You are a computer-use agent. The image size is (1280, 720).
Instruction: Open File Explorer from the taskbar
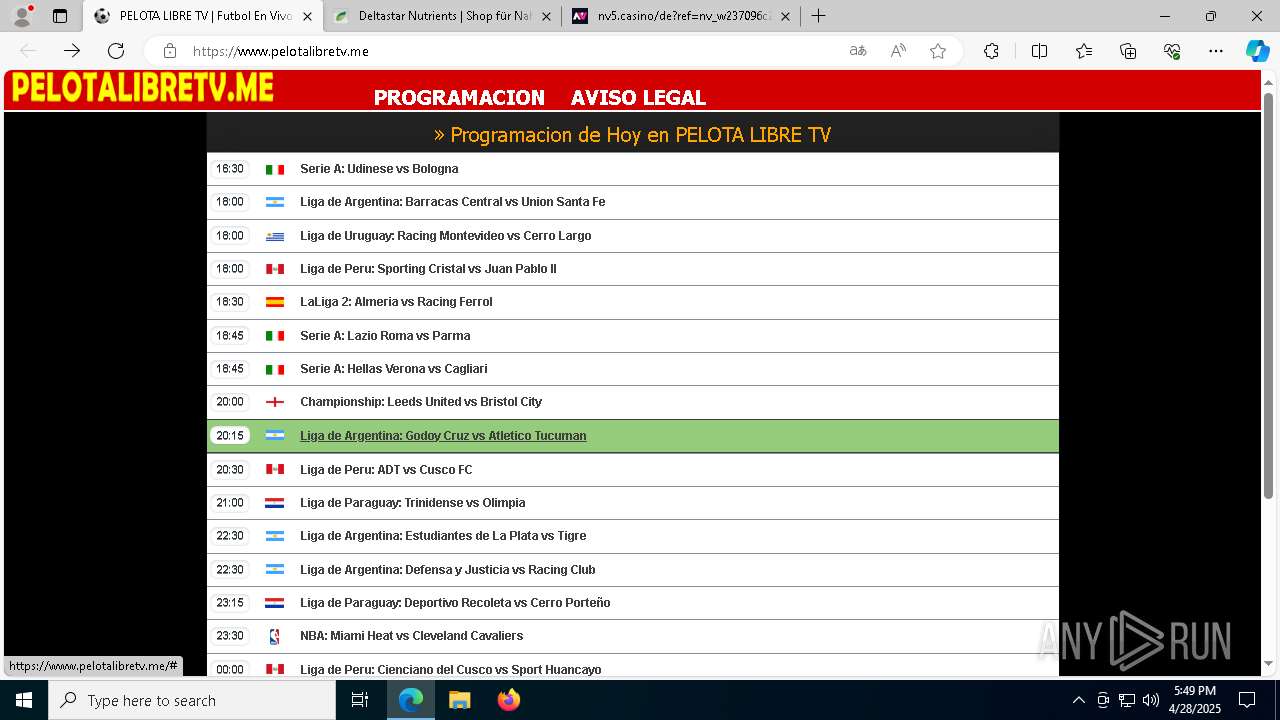pos(459,700)
